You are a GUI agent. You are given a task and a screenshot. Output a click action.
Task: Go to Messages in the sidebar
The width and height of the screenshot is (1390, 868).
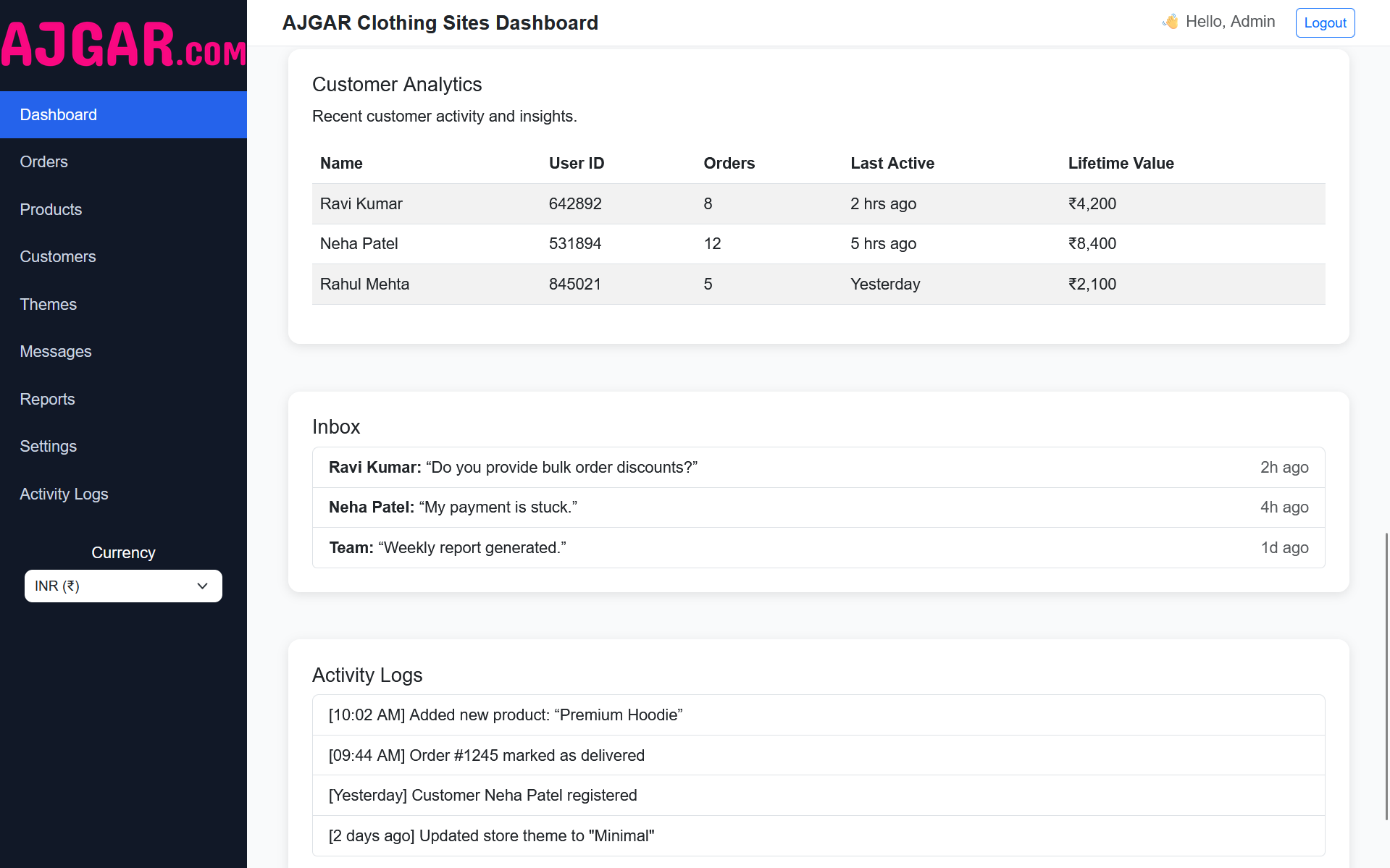56,352
